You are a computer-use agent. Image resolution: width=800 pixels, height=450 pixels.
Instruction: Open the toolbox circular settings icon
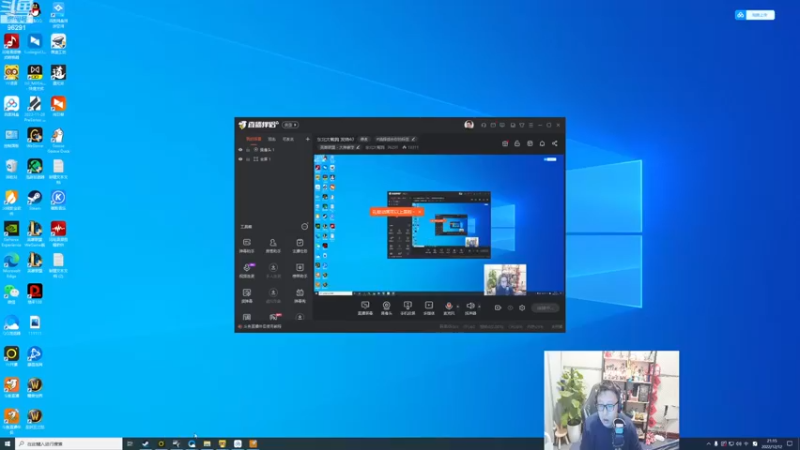click(305, 226)
